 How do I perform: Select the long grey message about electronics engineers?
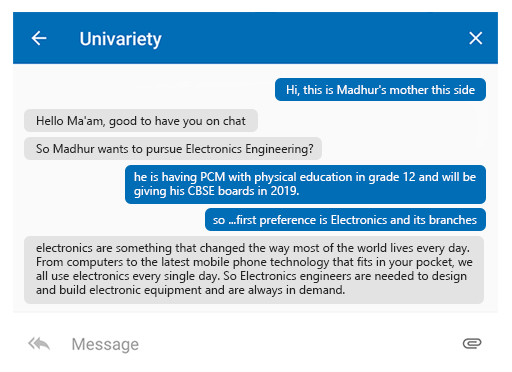click(x=254, y=270)
